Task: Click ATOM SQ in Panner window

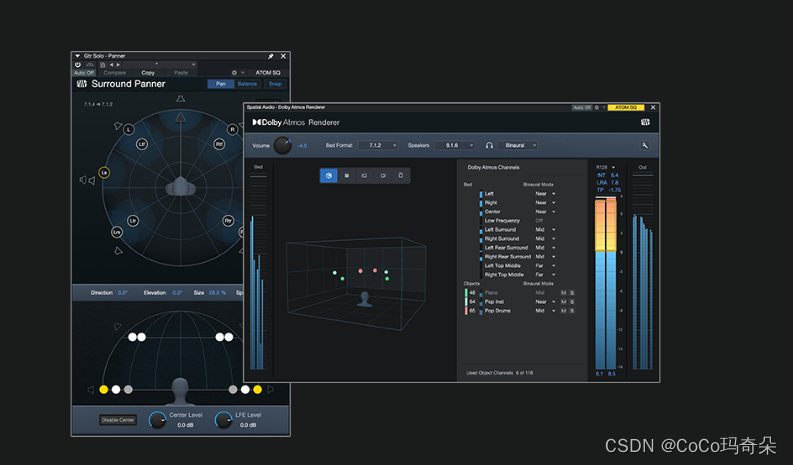Action: pyautogui.click(x=268, y=73)
